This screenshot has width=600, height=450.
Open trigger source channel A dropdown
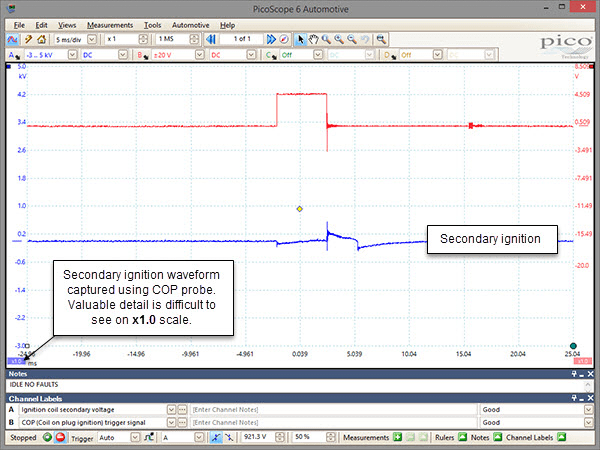coord(199,437)
